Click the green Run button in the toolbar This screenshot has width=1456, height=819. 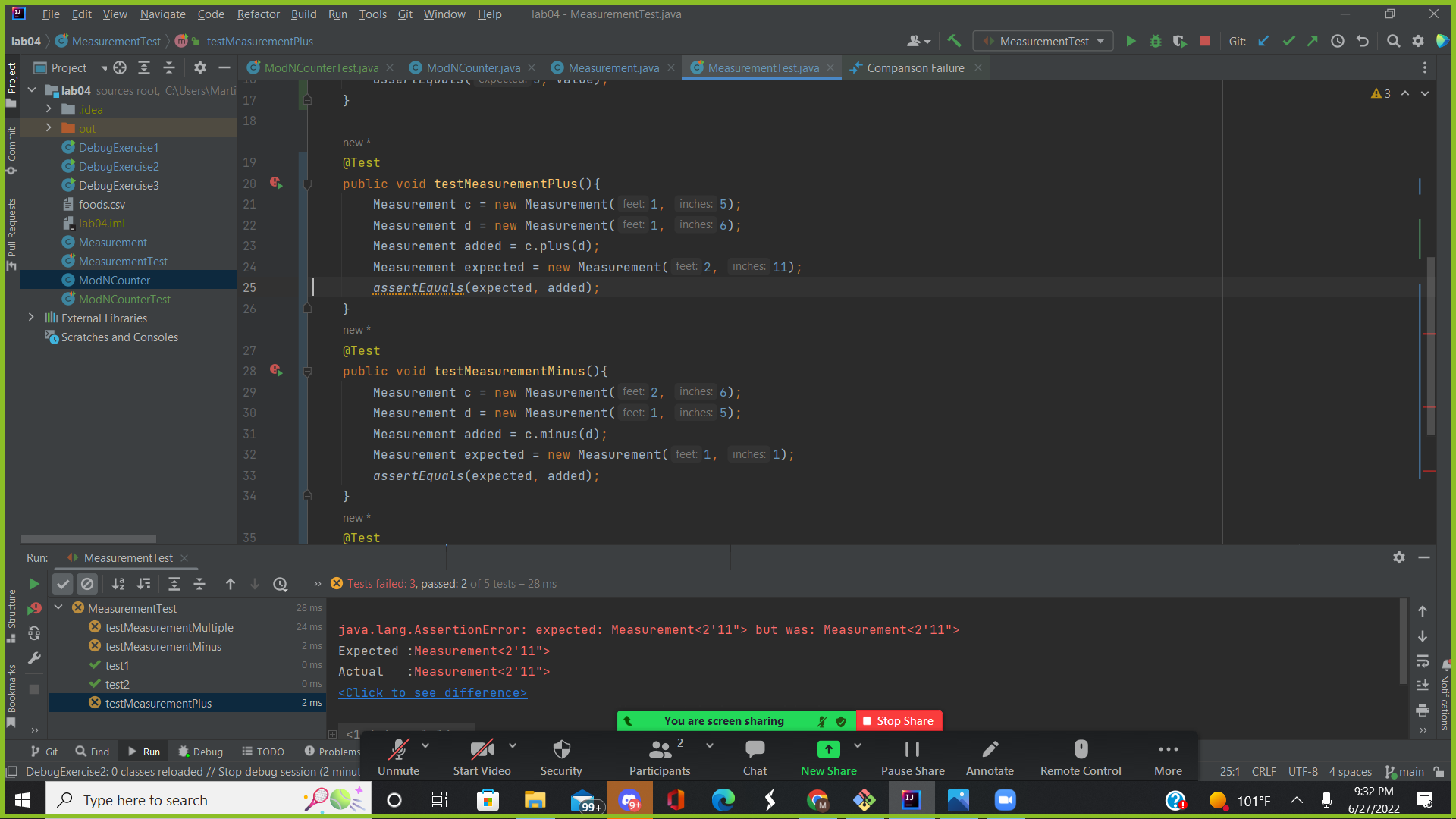pyautogui.click(x=1131, y=42)
